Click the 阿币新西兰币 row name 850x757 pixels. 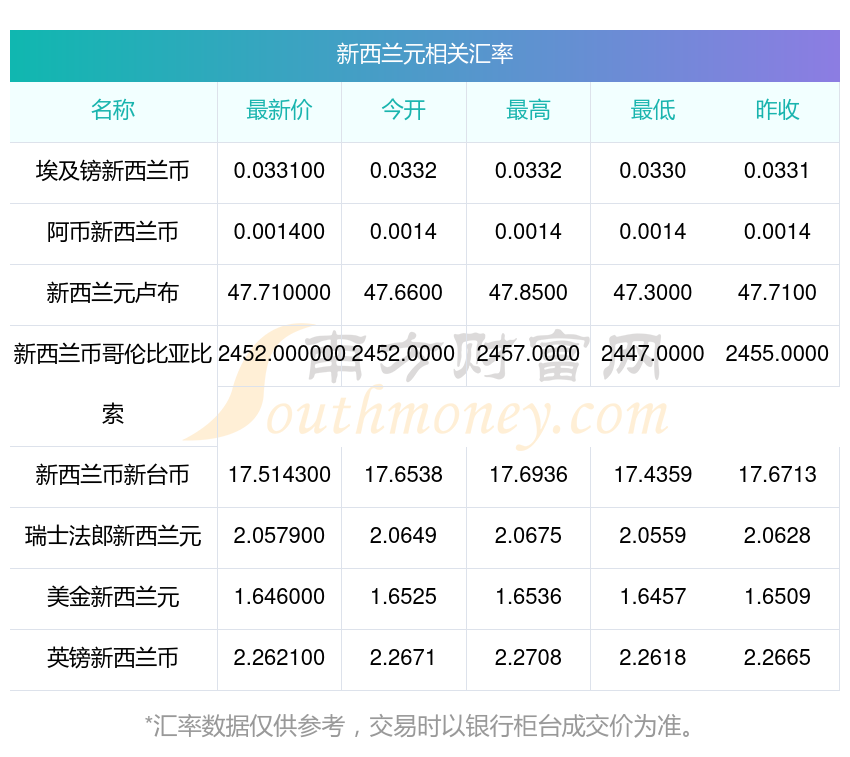click(113, 232)
